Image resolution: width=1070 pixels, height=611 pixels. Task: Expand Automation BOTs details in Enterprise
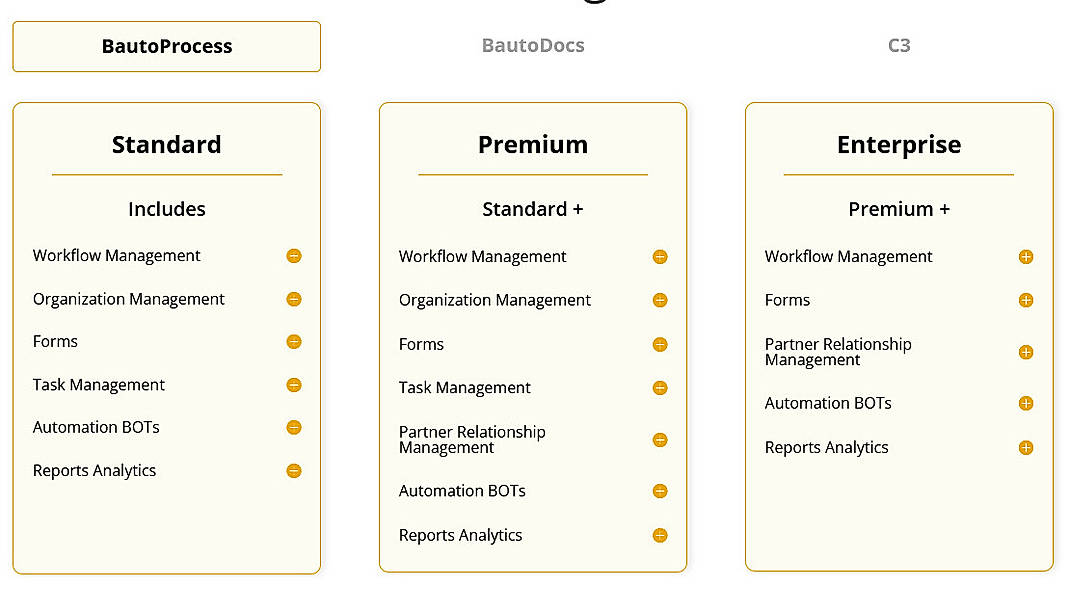pos(1025,403)
